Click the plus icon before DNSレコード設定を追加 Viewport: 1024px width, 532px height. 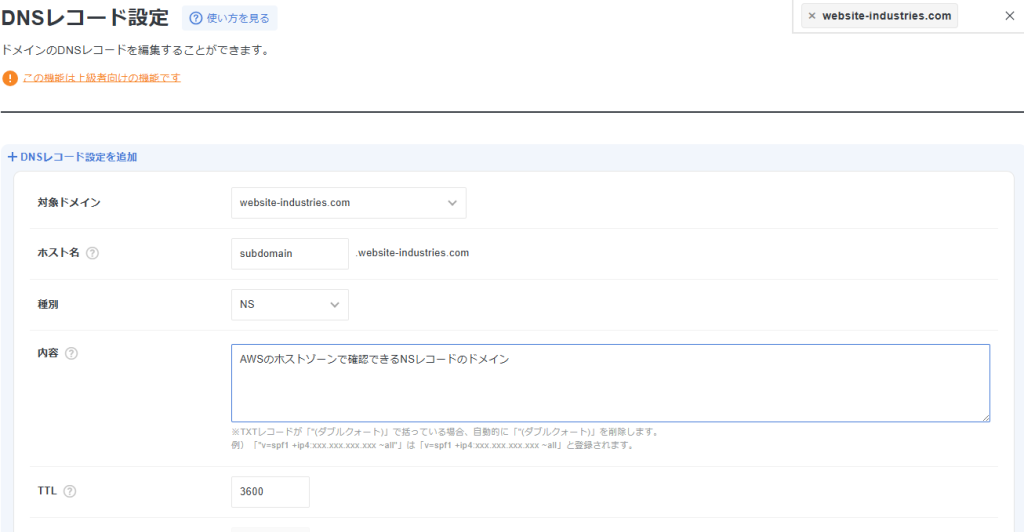(12, 157)
